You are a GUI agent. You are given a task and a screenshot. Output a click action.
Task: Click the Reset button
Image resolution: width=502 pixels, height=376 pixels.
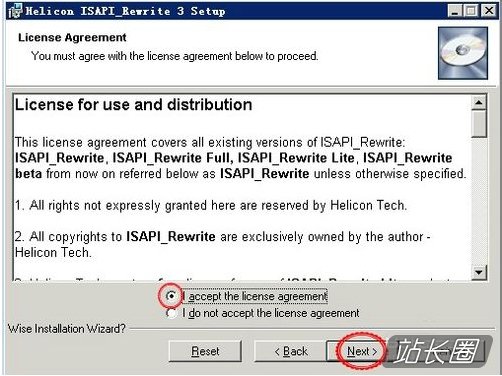pyautogui.click(x=205, y=351)
